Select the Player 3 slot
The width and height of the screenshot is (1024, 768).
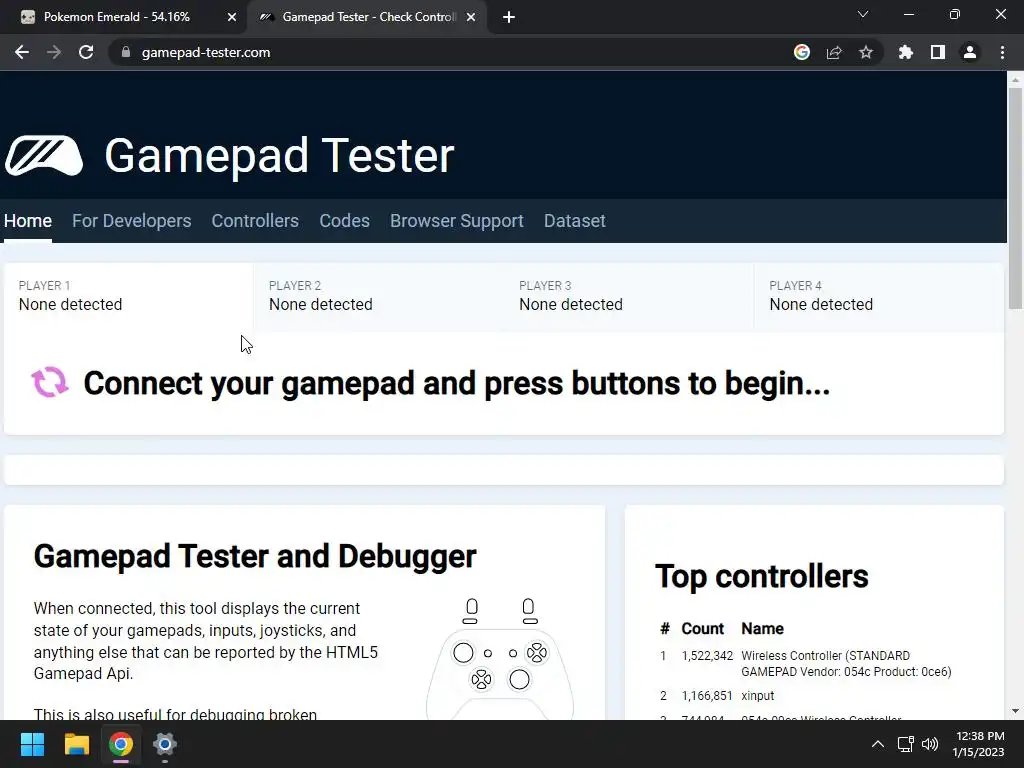628,296
